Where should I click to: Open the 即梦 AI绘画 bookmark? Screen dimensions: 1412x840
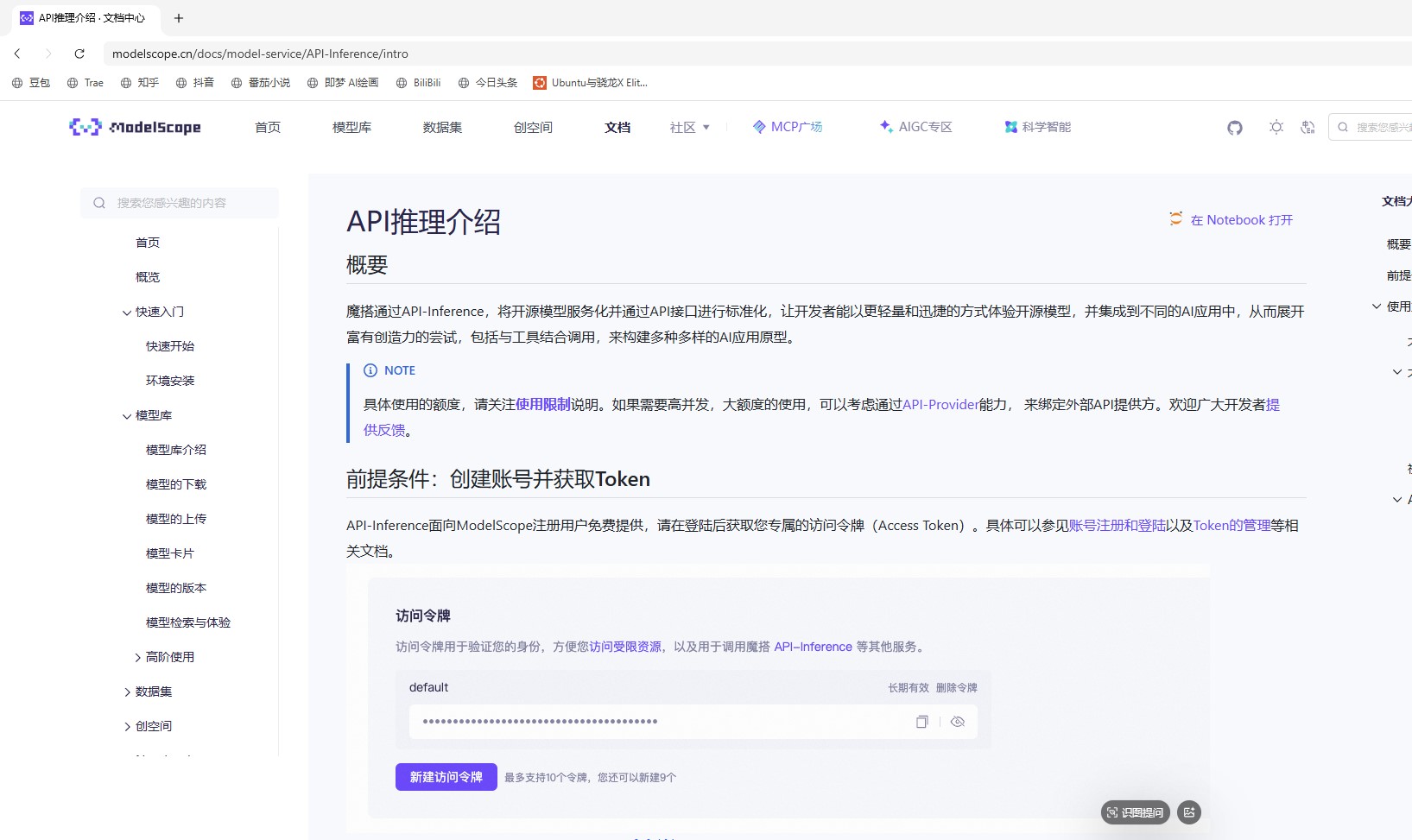[x=343, y=83]
